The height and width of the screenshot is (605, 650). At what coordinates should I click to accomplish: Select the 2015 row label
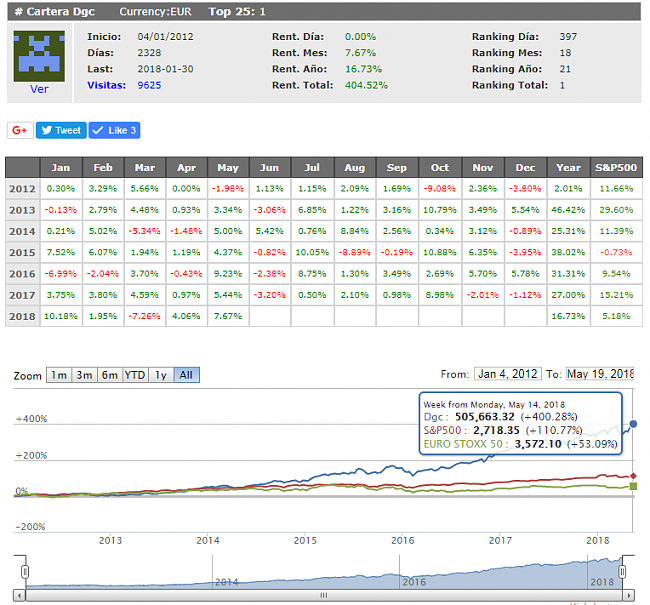22,253
